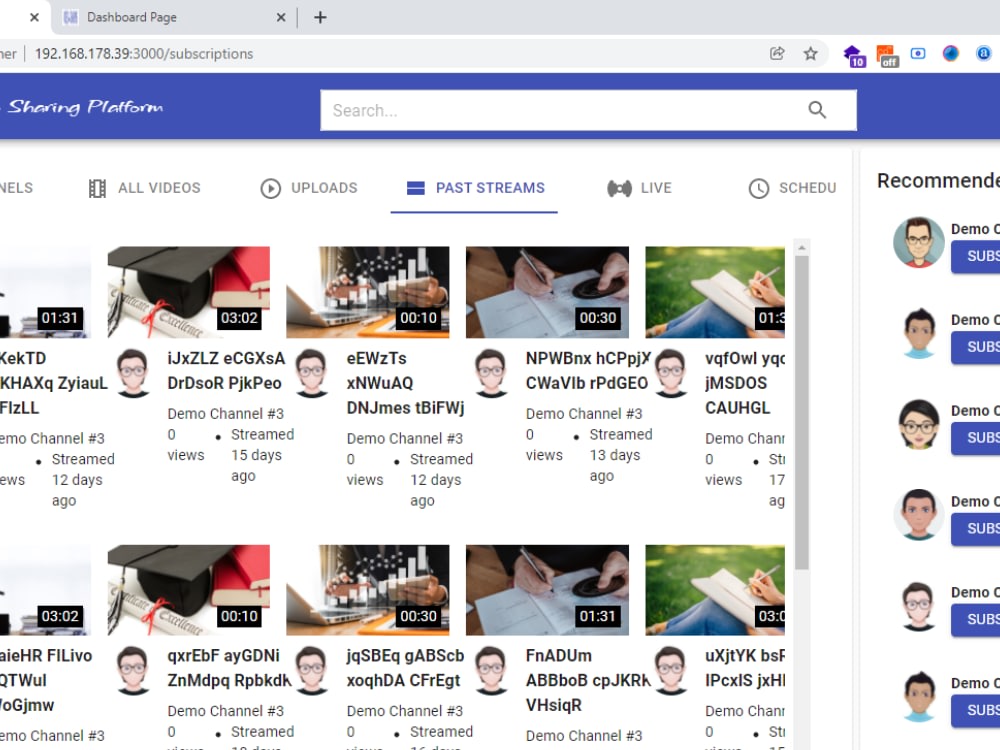Screen dimensions: 1000x750
Task: Subscribe to the fourth recommended channel
Action: 976,529
